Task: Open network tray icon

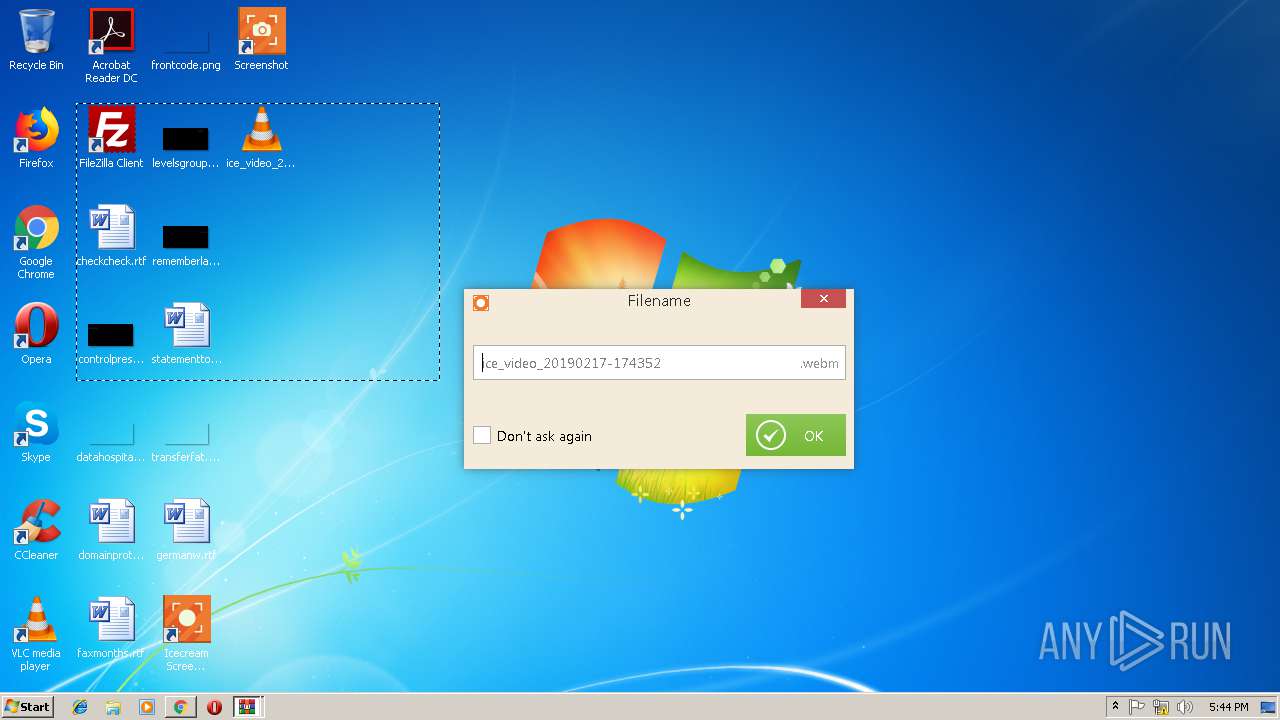Action: click(x=1161, y=707)
